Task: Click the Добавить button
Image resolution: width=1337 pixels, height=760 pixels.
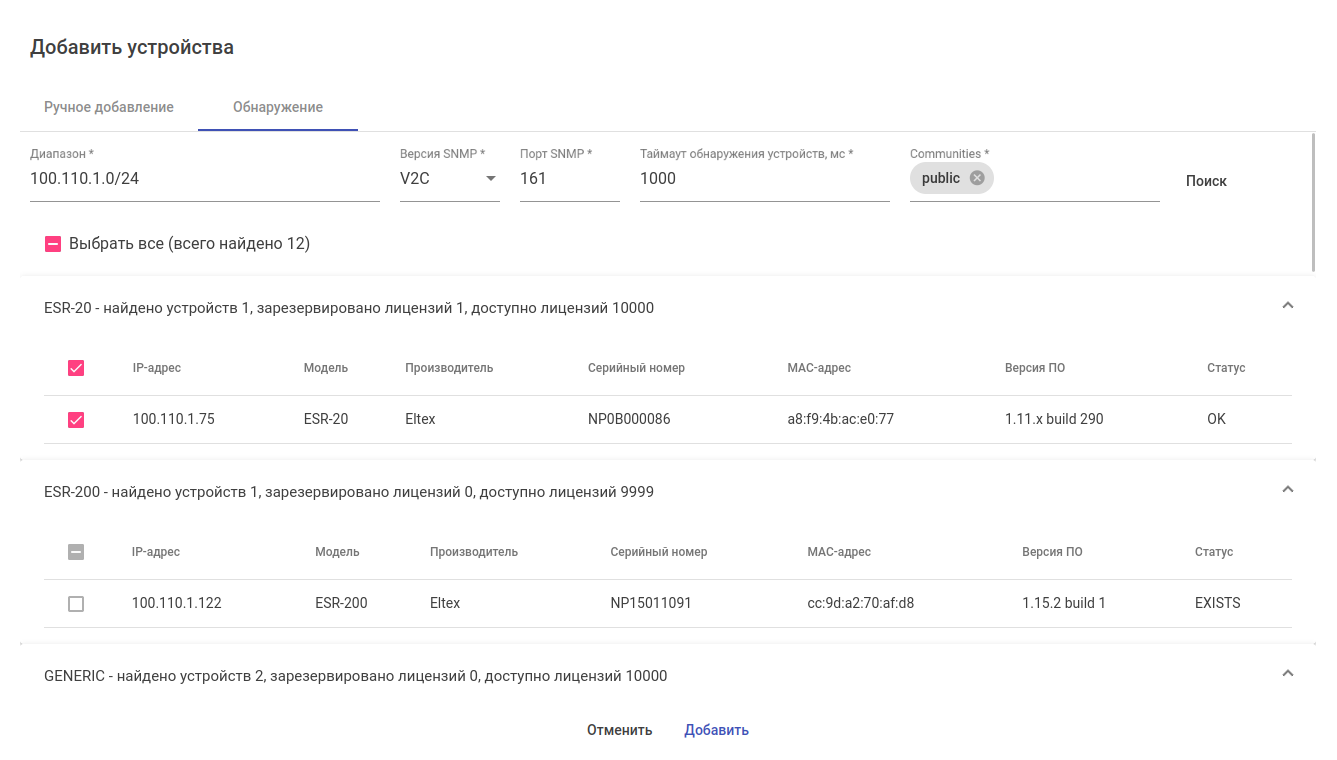Action: click(716, 730)
